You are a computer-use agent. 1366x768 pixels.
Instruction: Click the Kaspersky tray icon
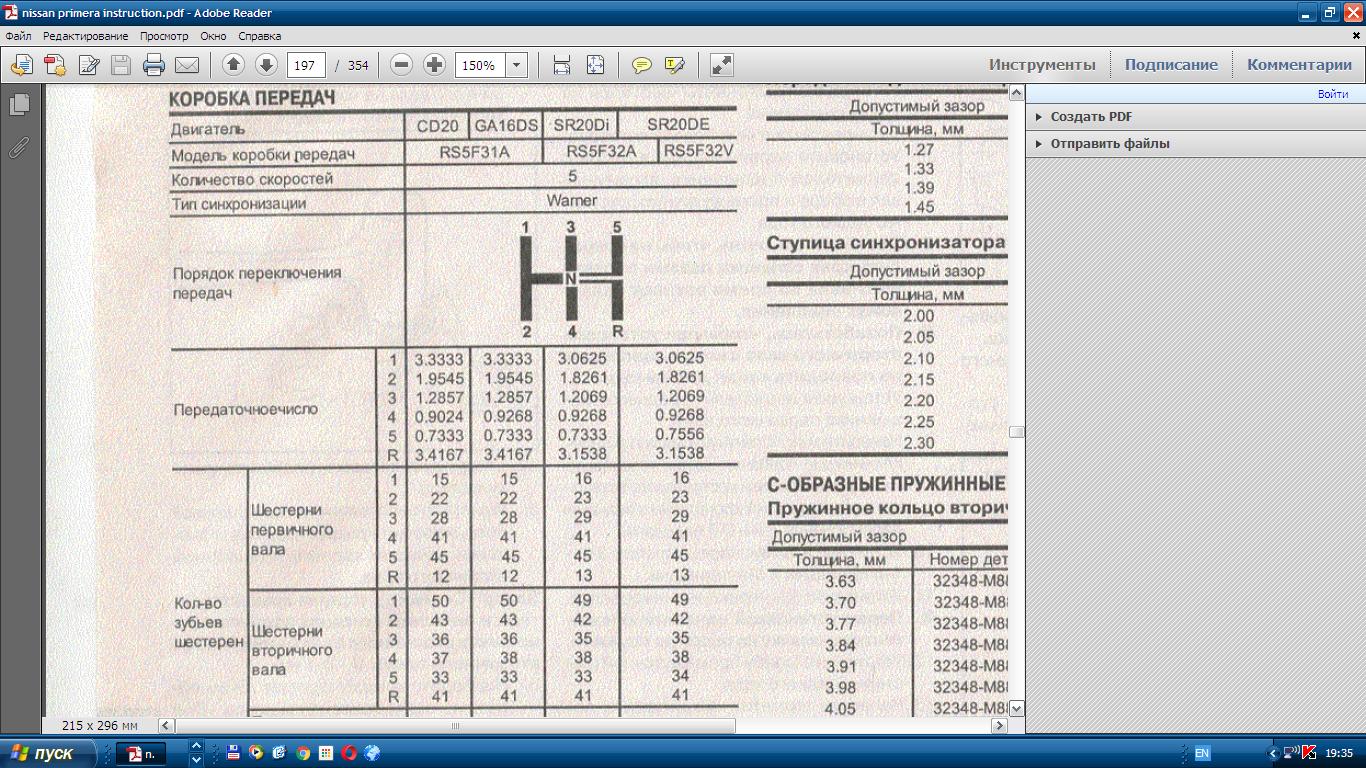(x=1310, y=753)
